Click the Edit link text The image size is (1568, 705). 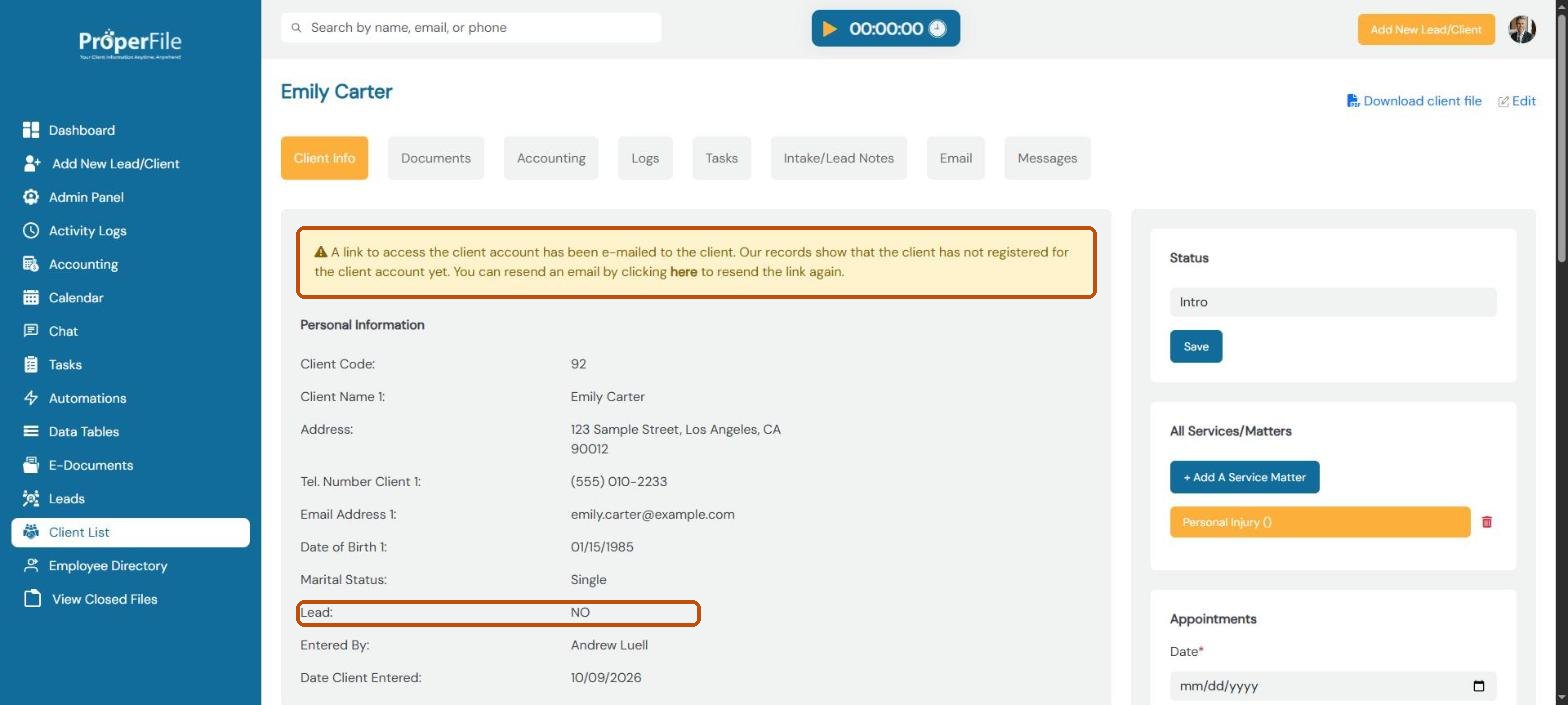pos(1524,101)
